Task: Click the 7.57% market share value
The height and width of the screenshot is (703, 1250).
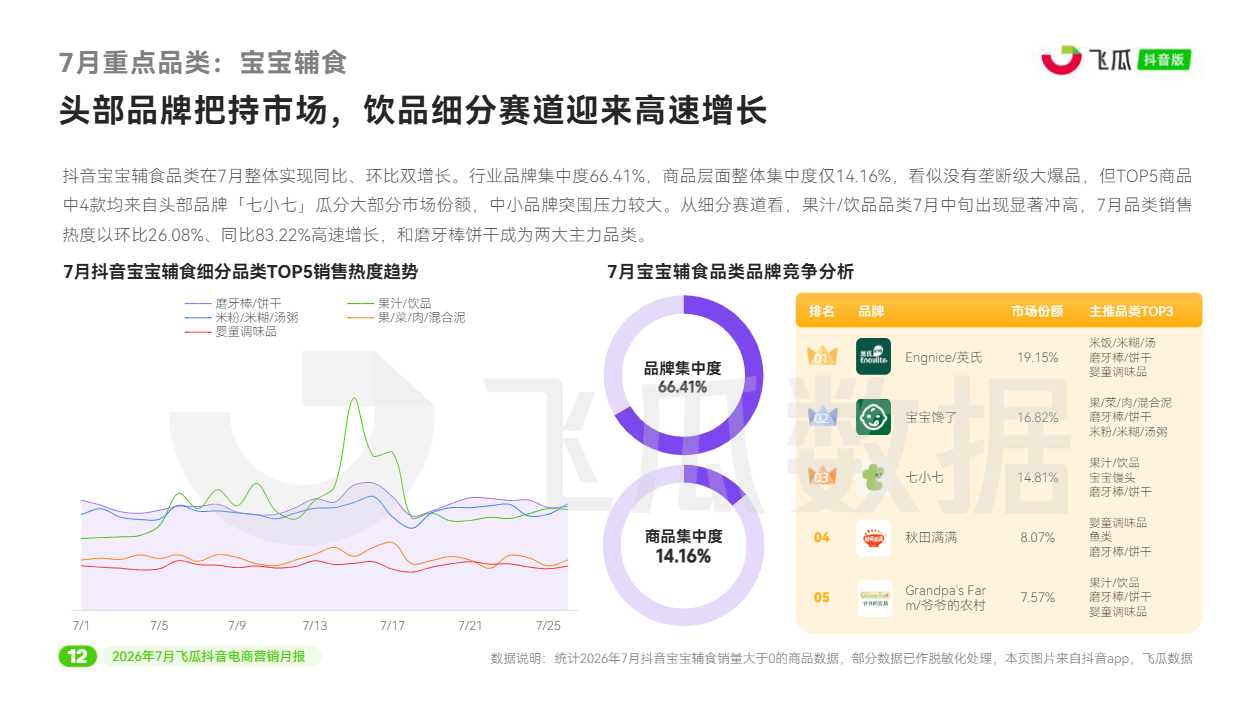Action: click(1038, 597)
